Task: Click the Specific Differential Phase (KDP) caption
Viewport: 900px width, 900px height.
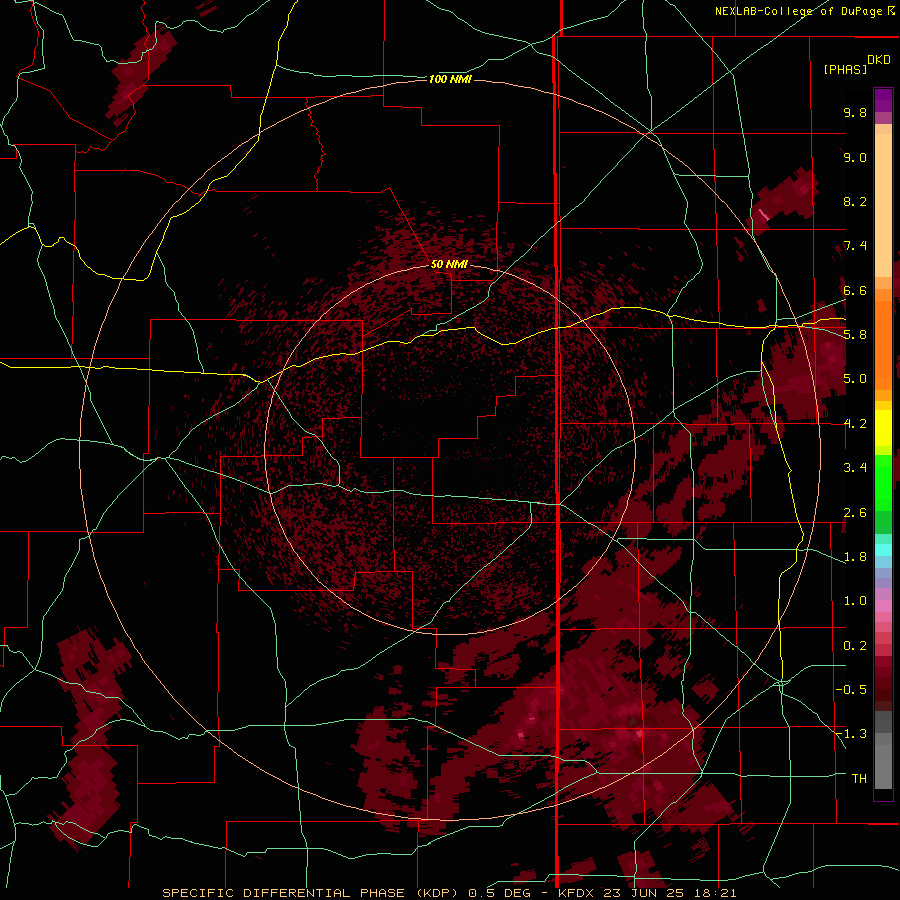Action: coord(311,893)
